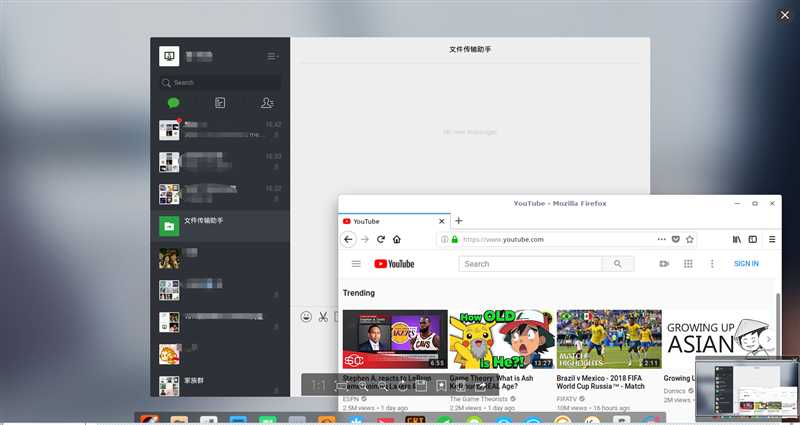Fit image to window in viewer toolbar
This screenshot has width=800, height=425.
click(341, 385)
